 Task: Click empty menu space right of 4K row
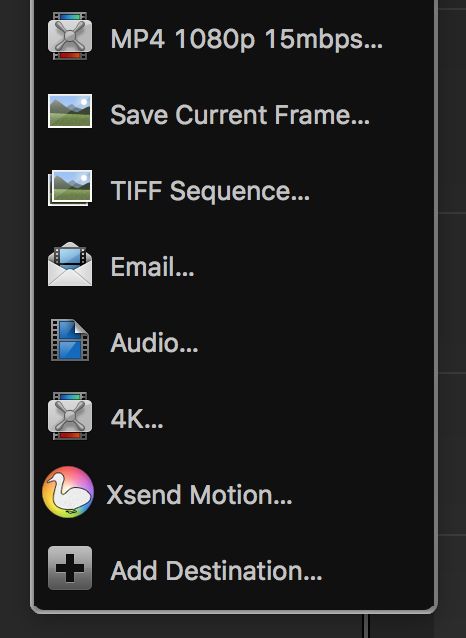click(x=297, y=419)
